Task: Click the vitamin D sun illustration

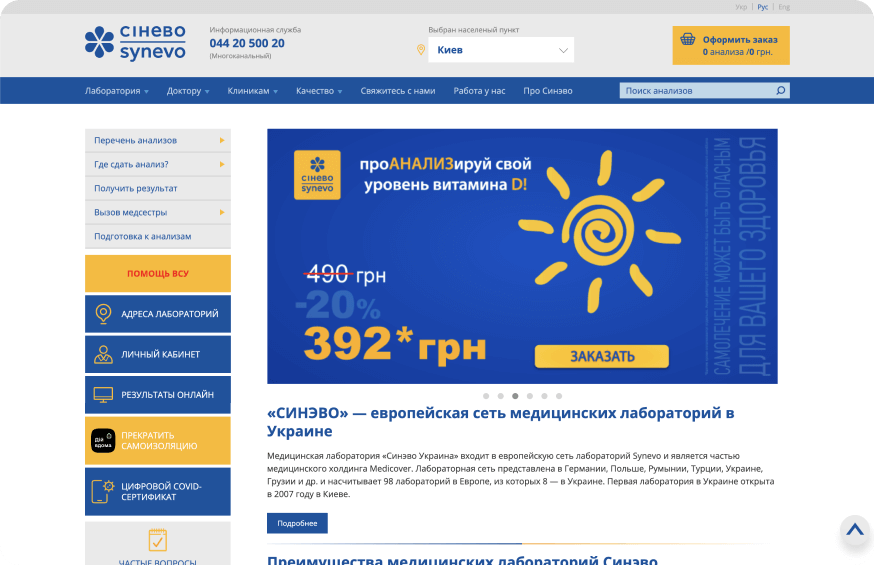Action: coord(599,231)
